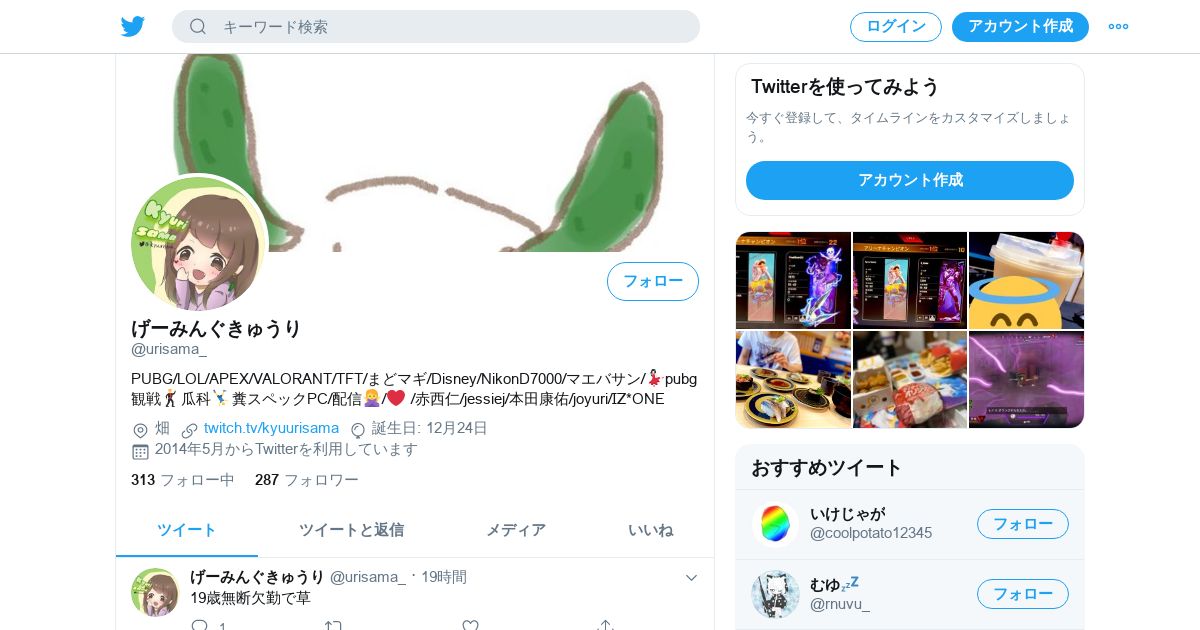1200x630 pixels.
Task: Like the tweet with the heart icon
Action: 470,626
